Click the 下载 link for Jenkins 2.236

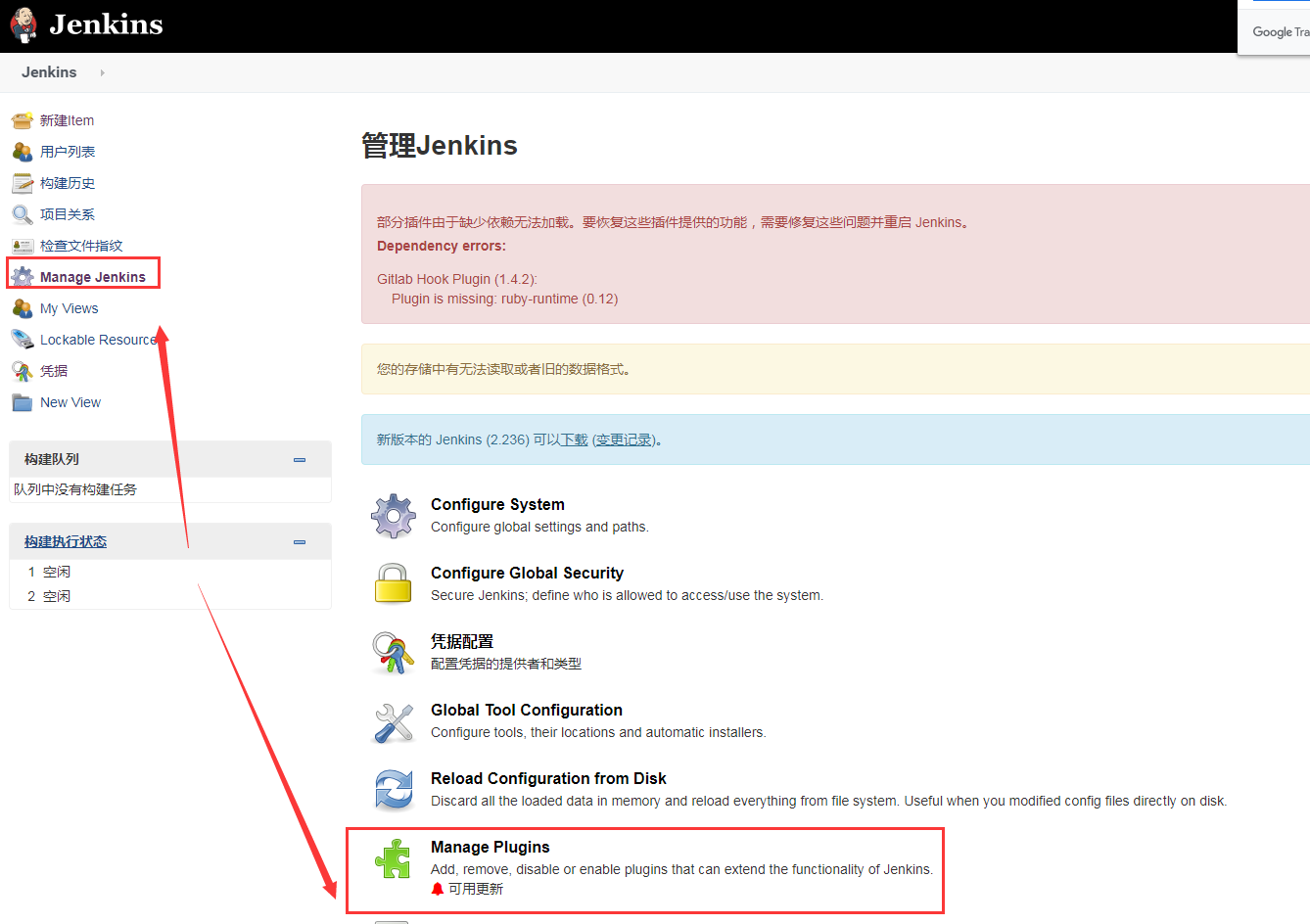tap(575, 439)
